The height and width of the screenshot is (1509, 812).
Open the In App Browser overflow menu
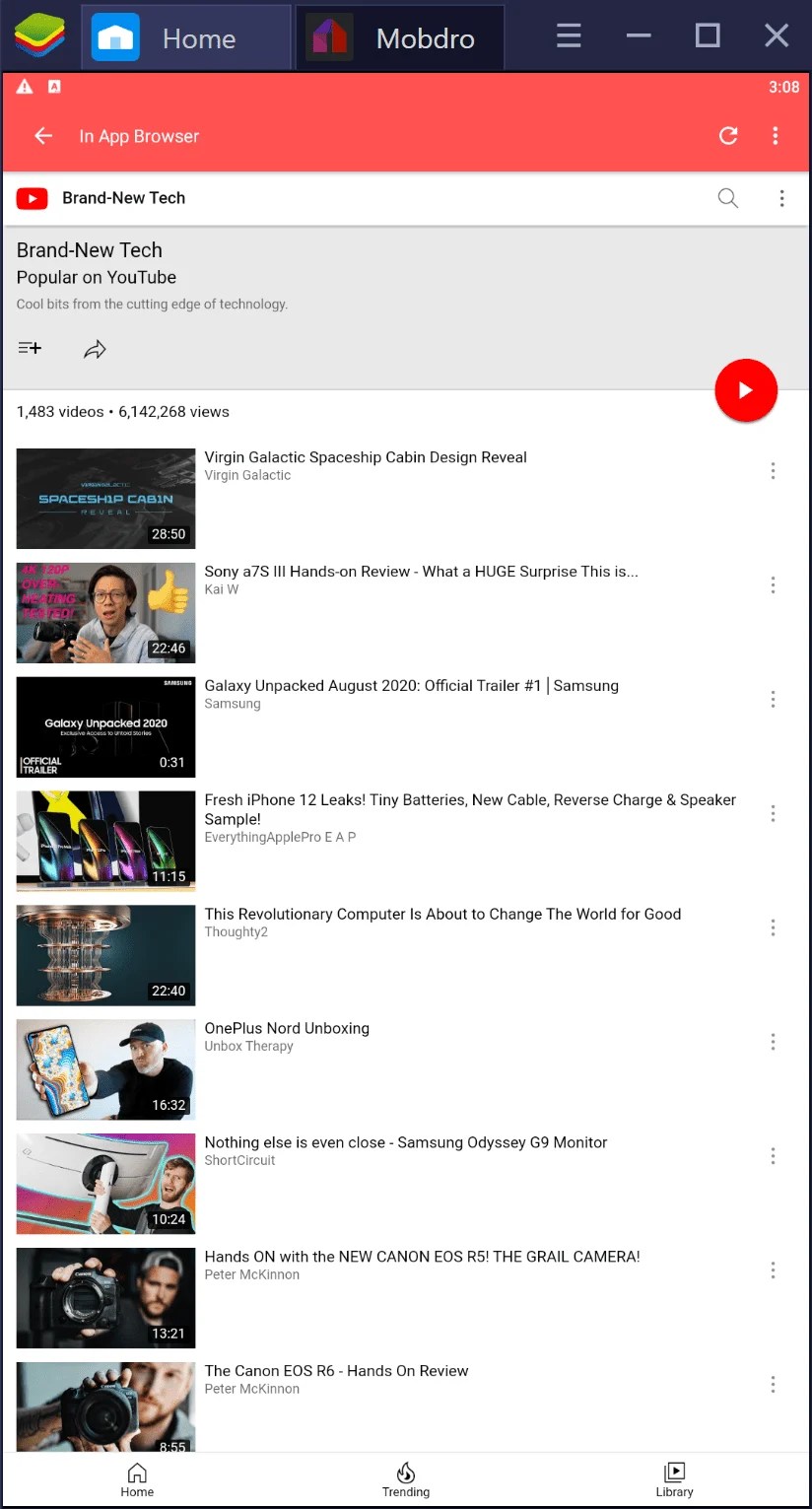tap(776, 136)
